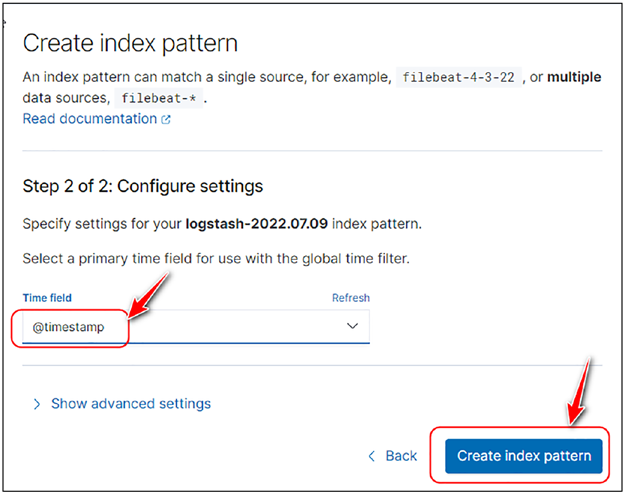Click the Create index pattern button
This screenshot has width=625, height=494.
point(524,456)
